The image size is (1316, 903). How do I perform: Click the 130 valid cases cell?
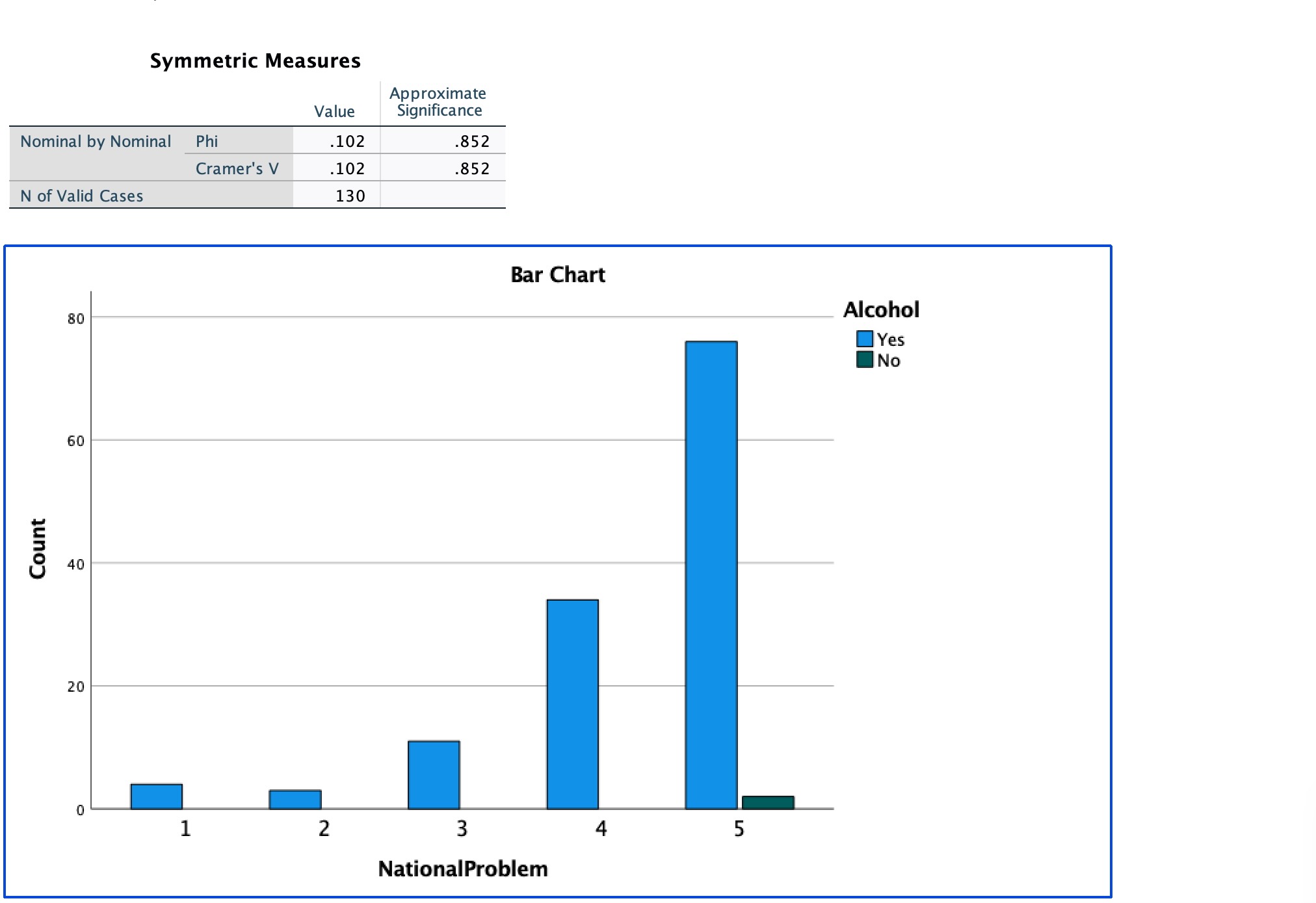click(x=350, y=196)
